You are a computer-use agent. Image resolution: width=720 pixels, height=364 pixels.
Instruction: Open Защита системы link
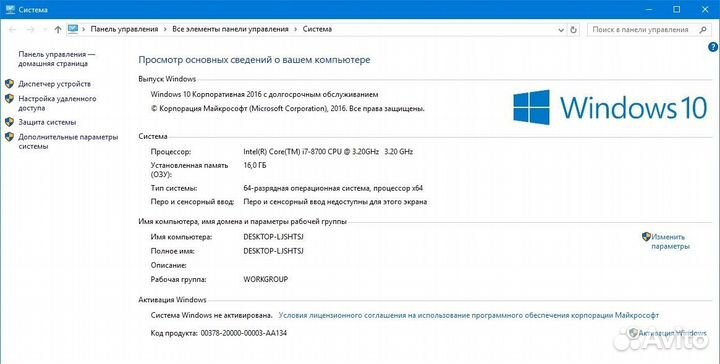(x=47, y=123)
